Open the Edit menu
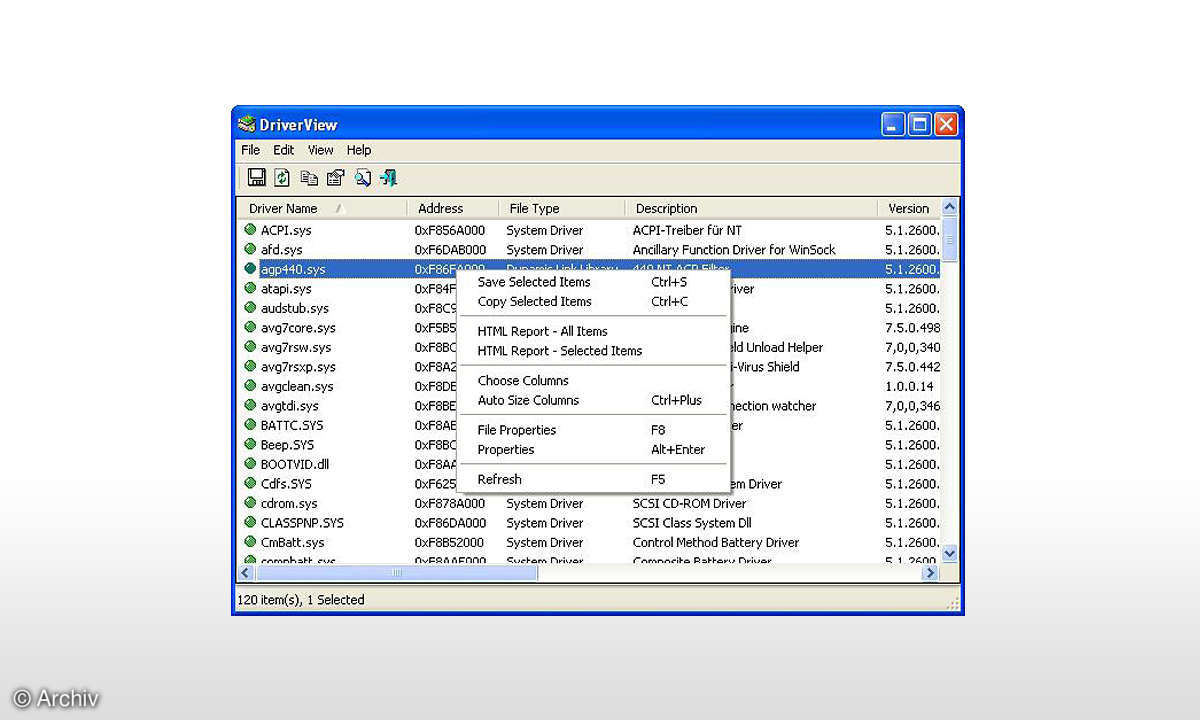The height and width of the screenshot is (720, 1200). pos(284,150)
